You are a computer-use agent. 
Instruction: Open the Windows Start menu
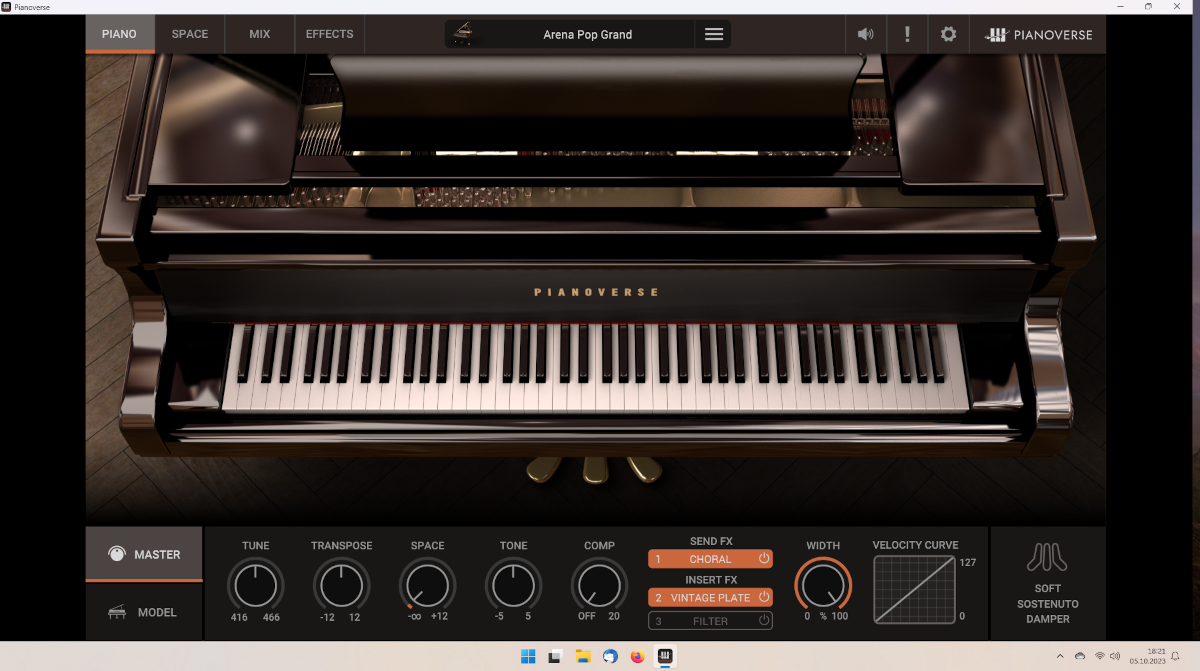[x=527, y=657]
